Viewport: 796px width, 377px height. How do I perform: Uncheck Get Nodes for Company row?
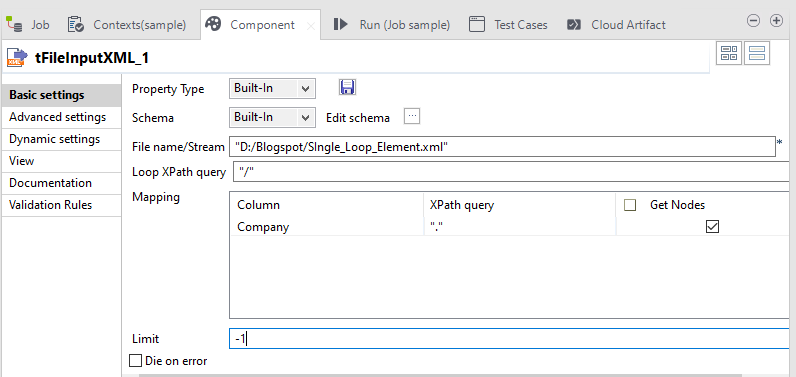(712, 226)
